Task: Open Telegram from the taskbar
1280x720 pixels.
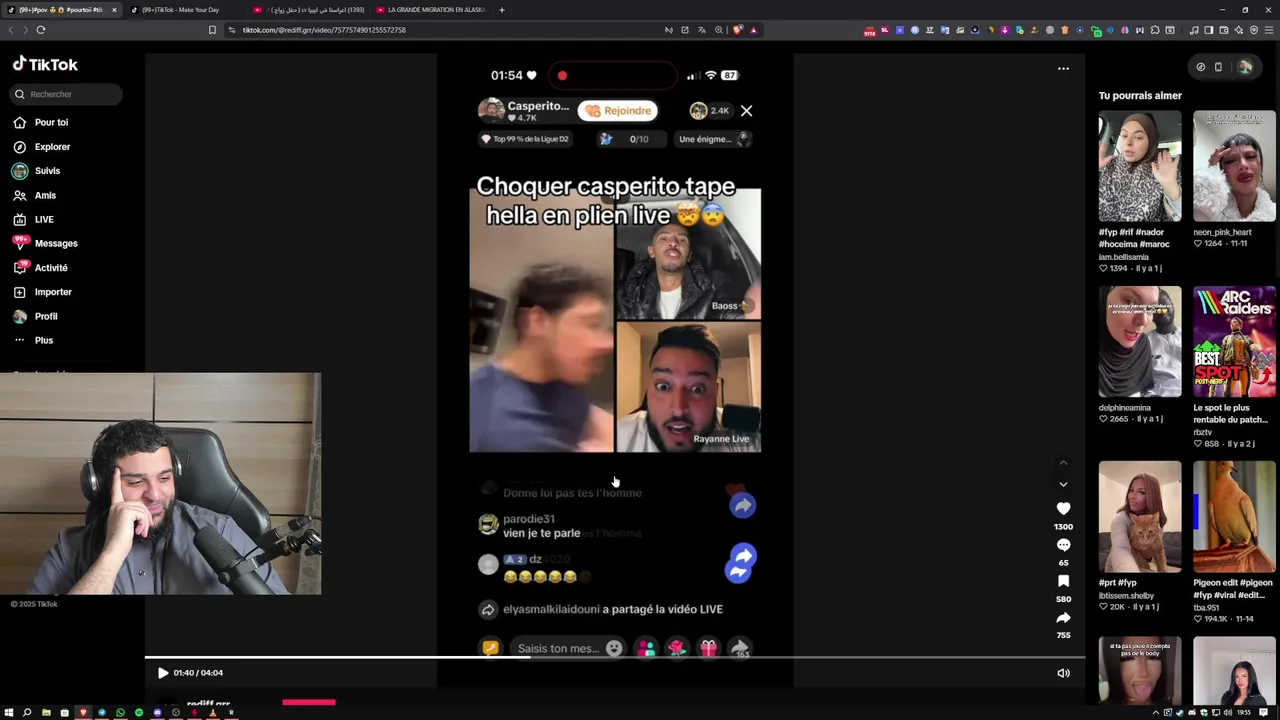Action: coord(101,713)
